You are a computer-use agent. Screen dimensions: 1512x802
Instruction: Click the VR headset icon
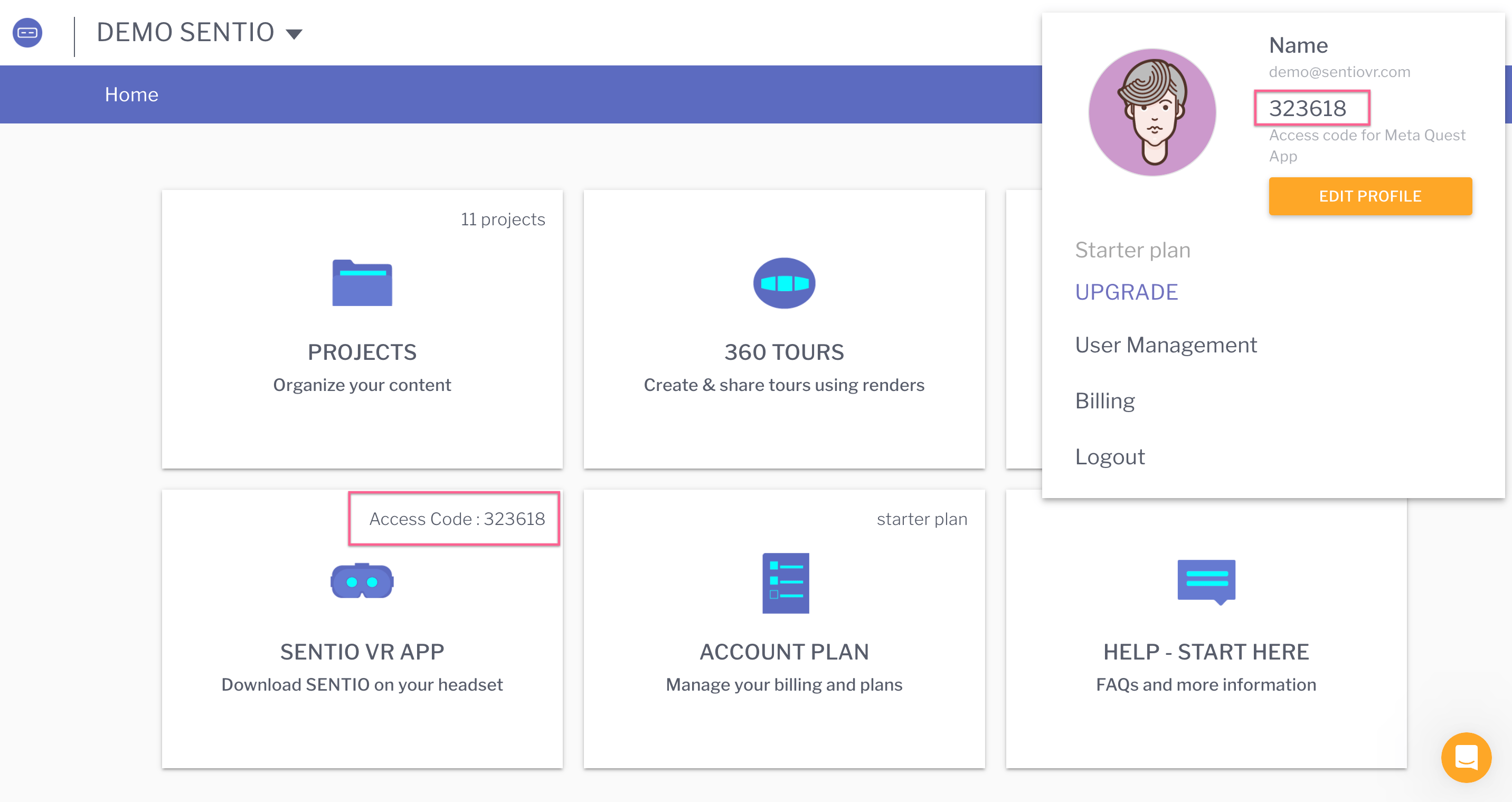362,581
